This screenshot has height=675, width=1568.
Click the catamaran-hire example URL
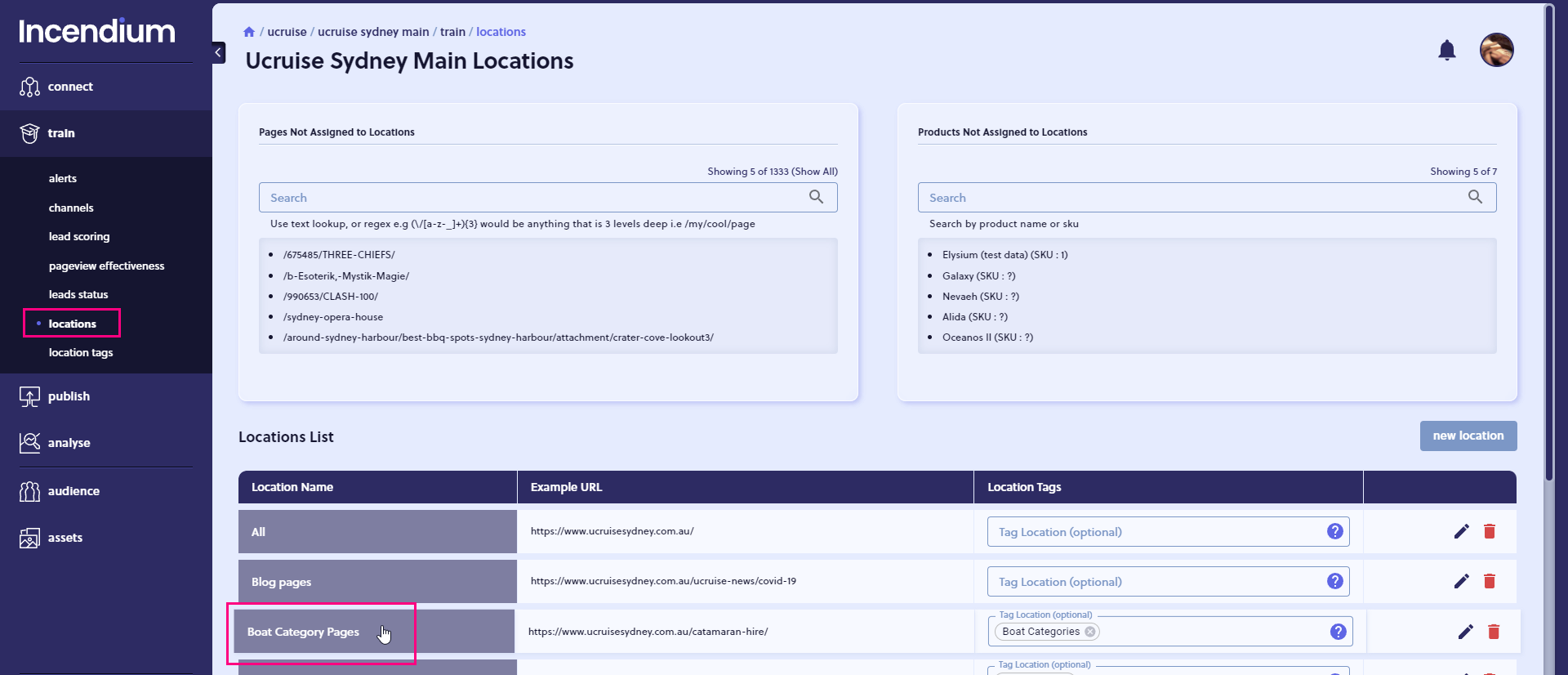coord(648,632)
